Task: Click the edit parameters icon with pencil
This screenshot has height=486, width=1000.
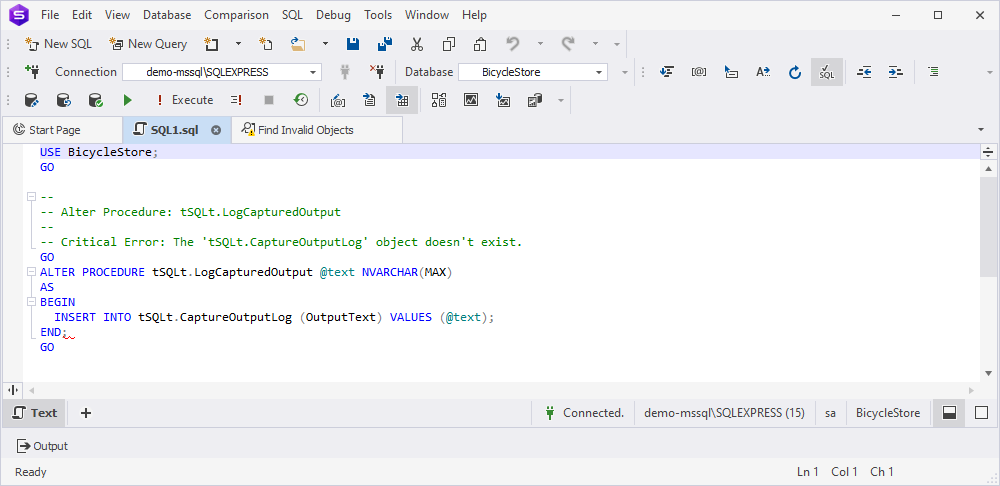Action: 338,100
